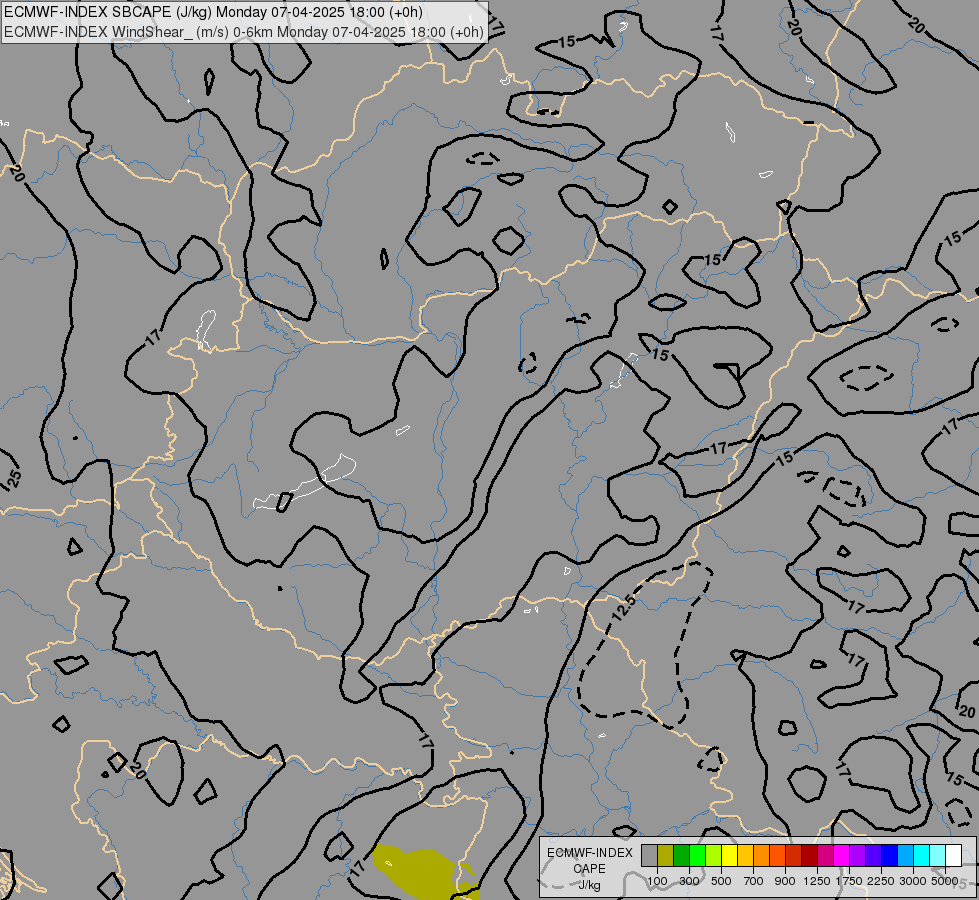979x900 pixels.
Task: Click the legend tick value 300
Action: 689,881
